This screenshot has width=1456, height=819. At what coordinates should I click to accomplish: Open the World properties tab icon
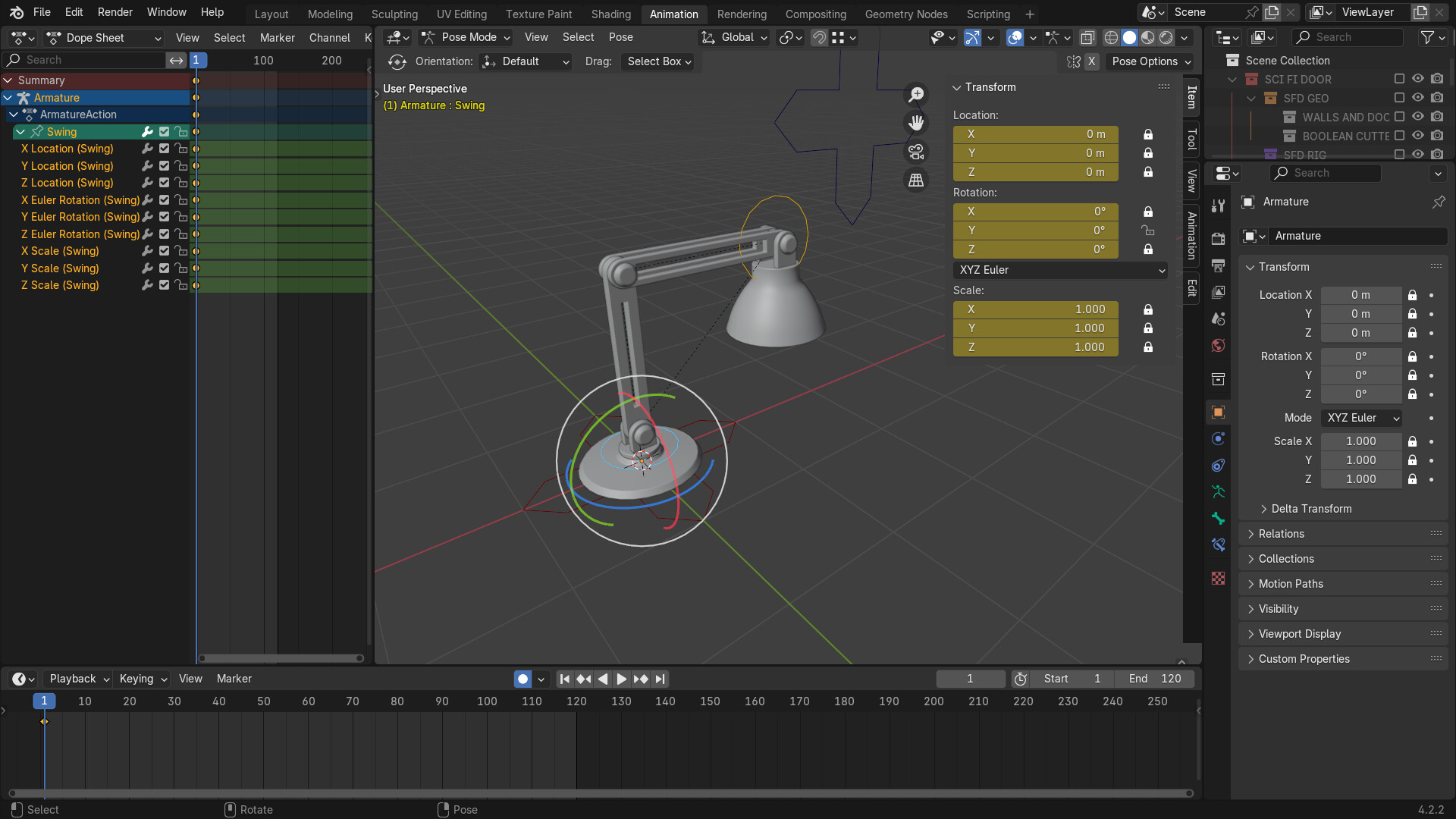1218,346
